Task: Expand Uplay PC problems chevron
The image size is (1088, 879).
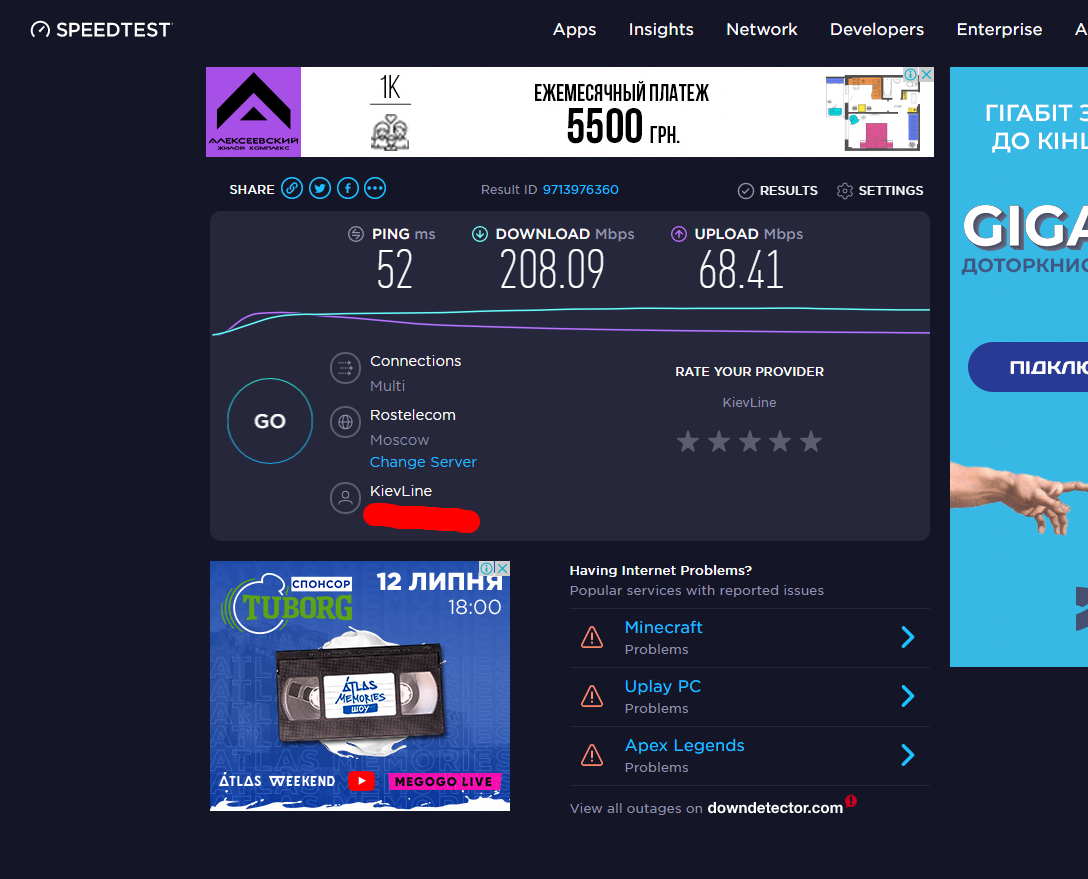Action: tap(908, 696)
